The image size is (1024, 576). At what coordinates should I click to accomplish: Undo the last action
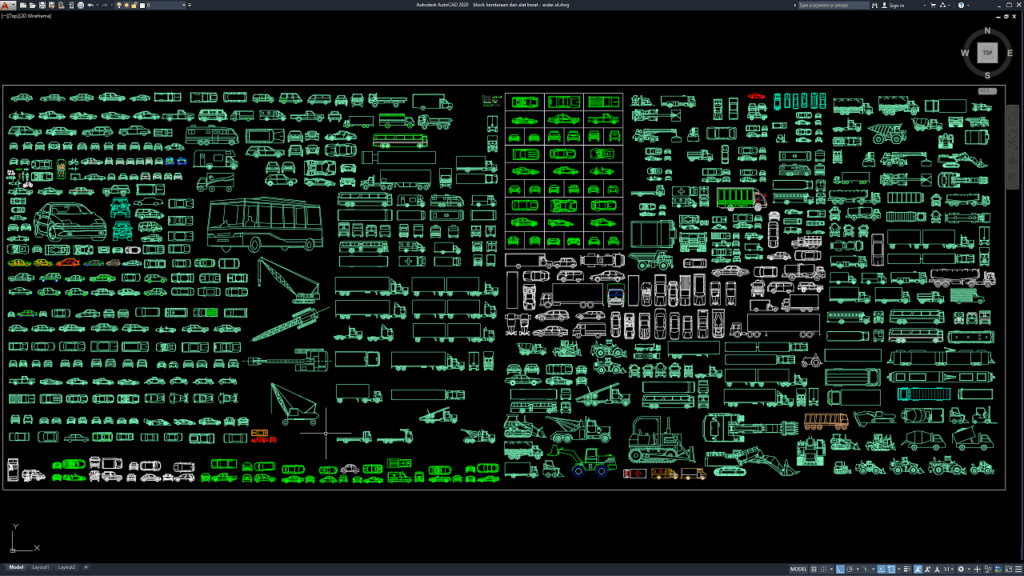[x=91, y=6]
